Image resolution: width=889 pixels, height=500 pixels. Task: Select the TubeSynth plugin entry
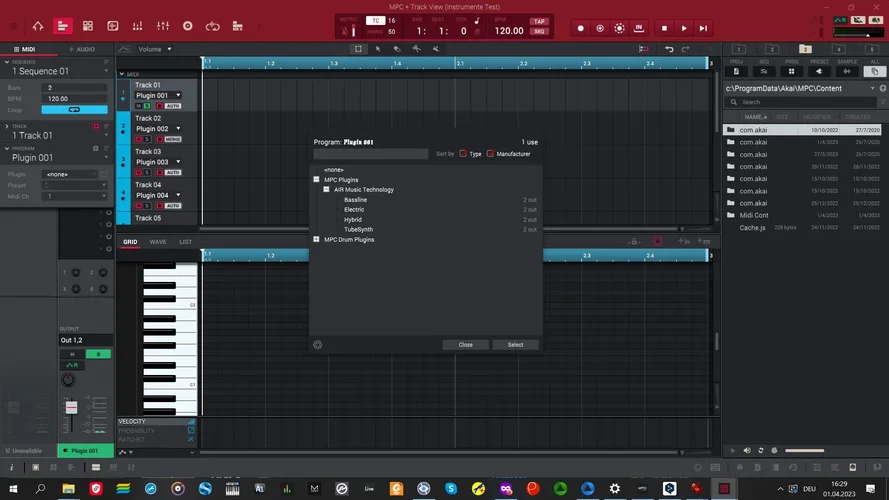(358, 230)
